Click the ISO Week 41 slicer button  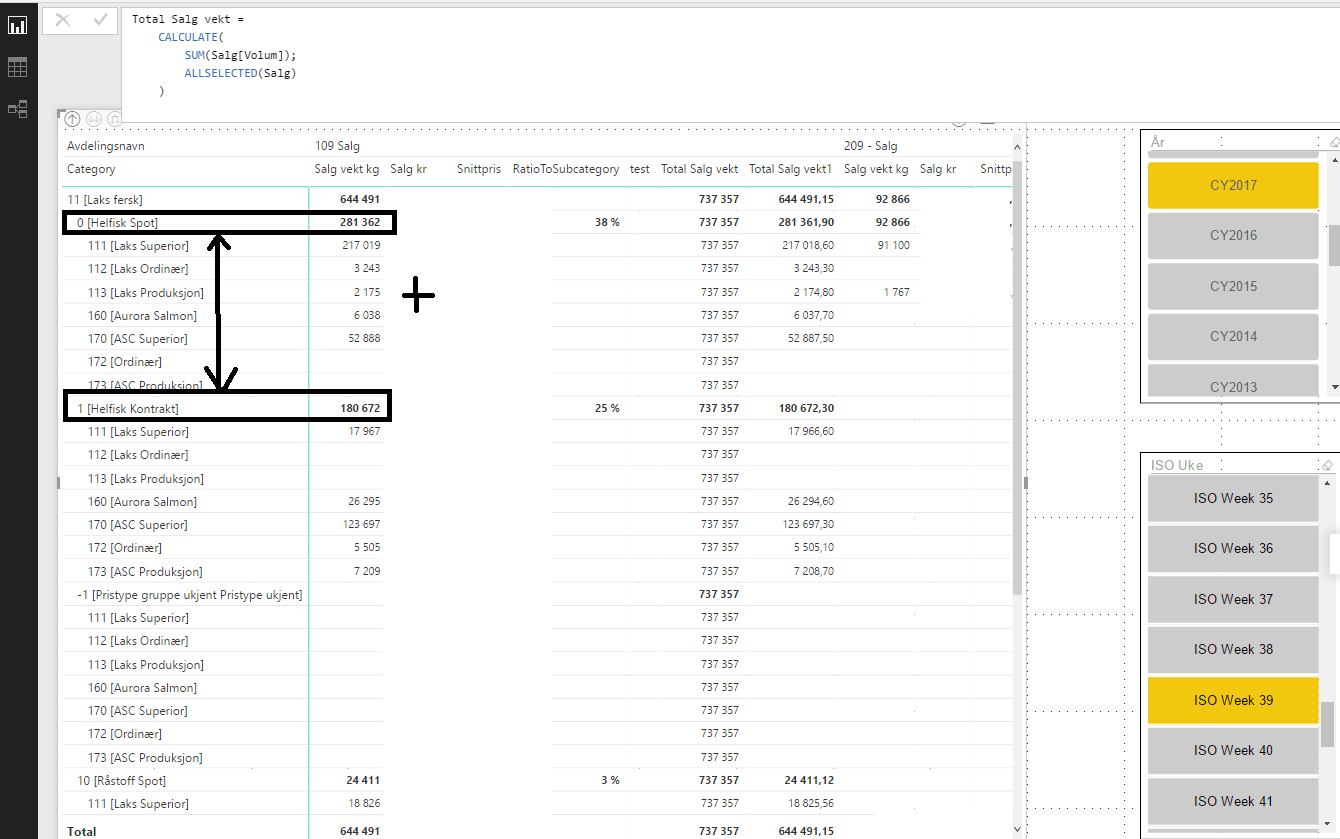[x=1233, y=801]
